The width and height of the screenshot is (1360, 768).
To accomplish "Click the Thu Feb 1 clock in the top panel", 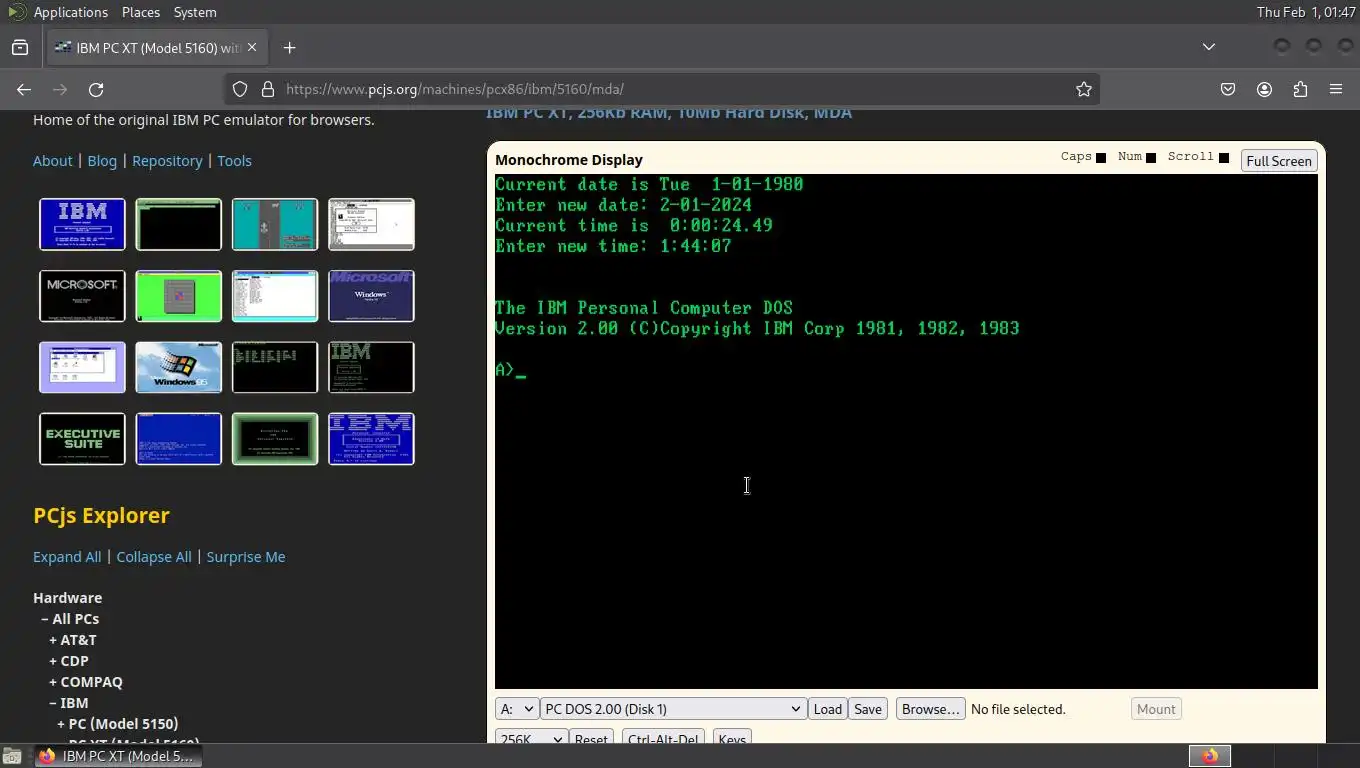I will pos(1306,12).
